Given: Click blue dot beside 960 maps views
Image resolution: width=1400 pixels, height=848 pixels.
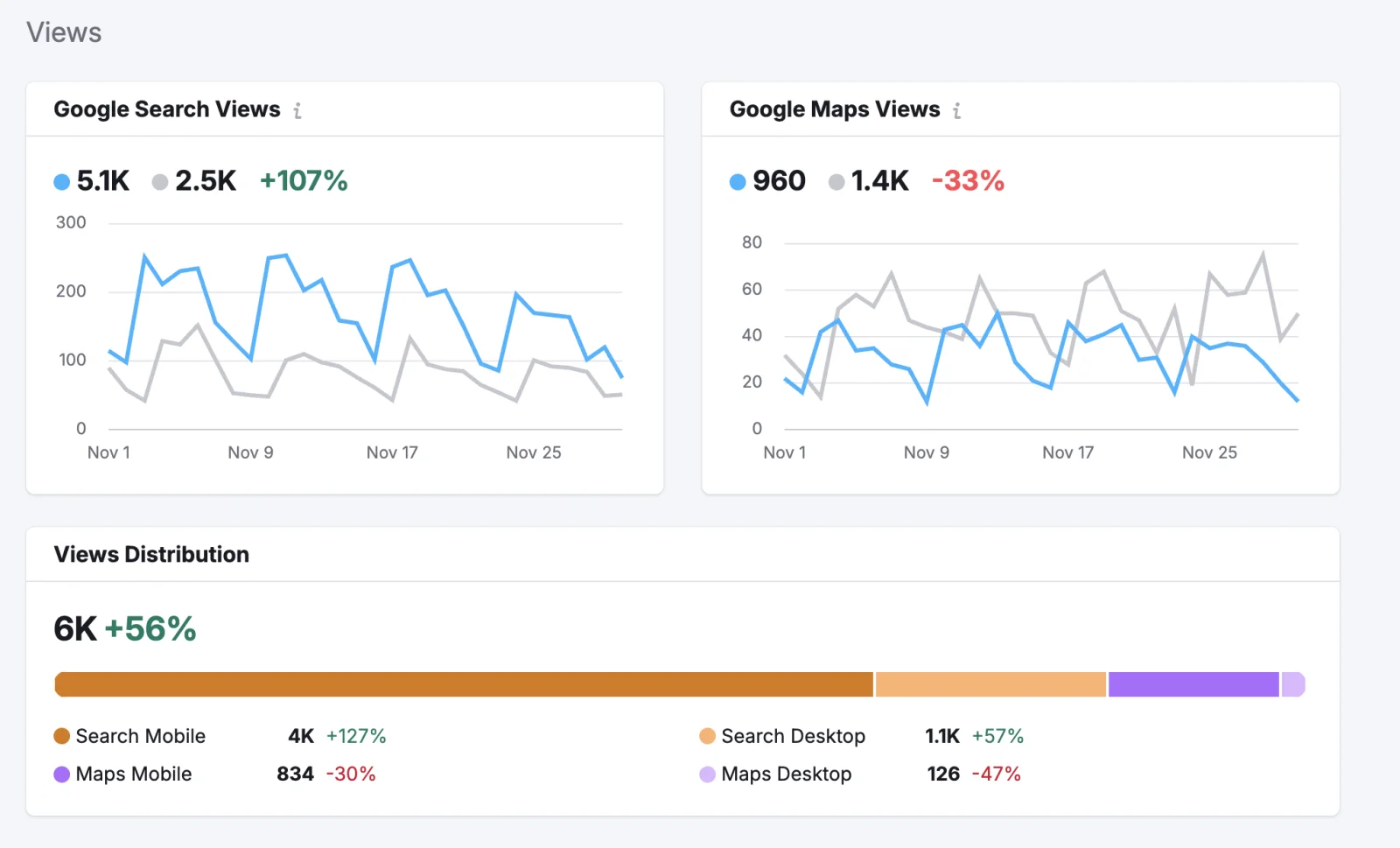Looking at the screenshot, I should click(738, 182).
